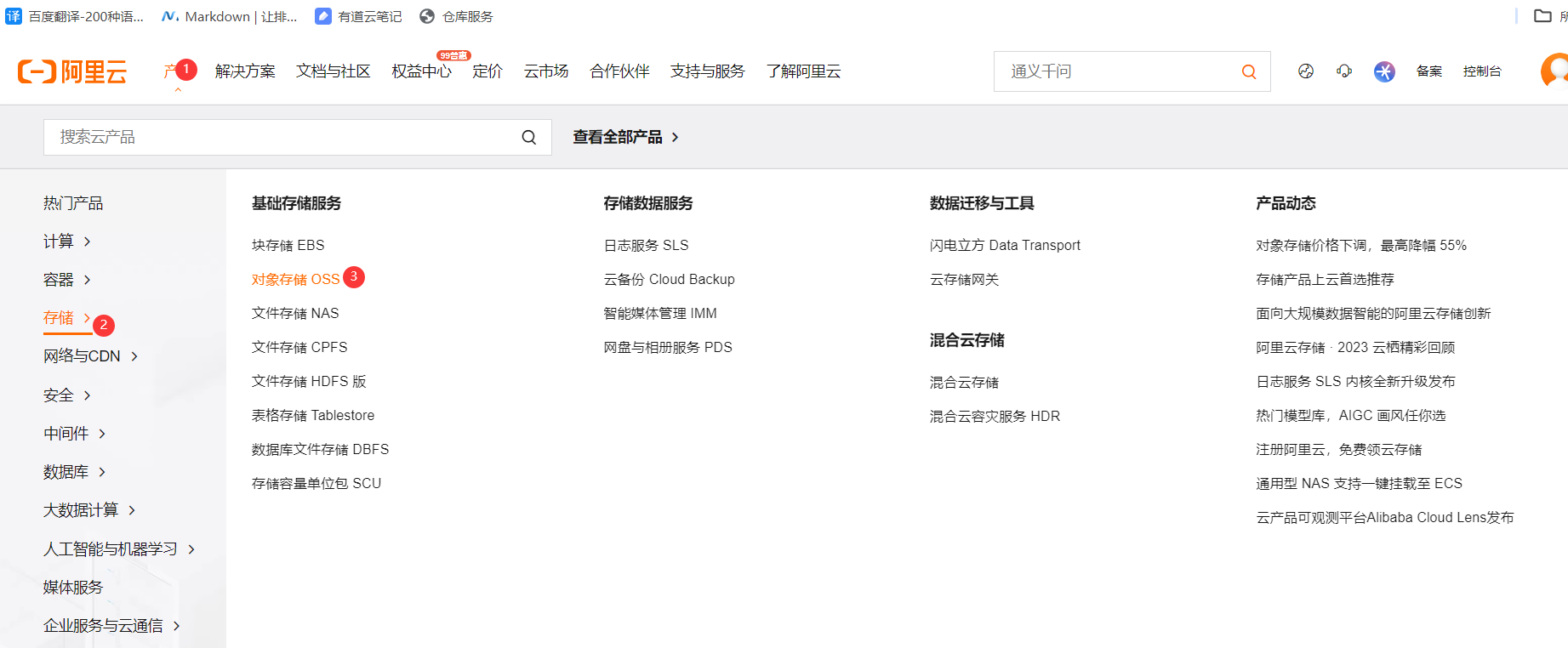1568x648 pixels.
Task: Expand the 数据库 category
Action: tap(75, 472)
